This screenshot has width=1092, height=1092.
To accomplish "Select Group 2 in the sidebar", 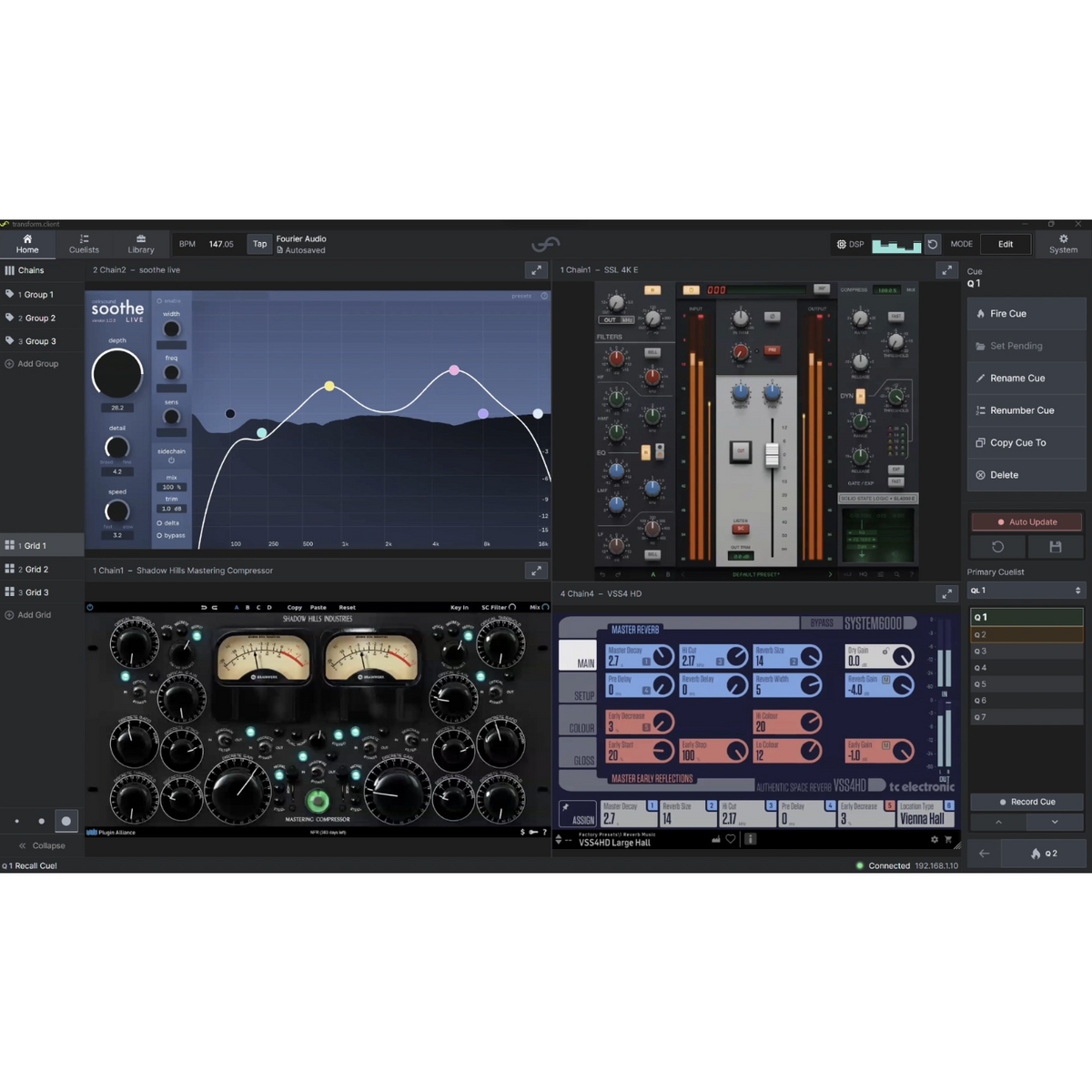I will (x=42, y=318).
